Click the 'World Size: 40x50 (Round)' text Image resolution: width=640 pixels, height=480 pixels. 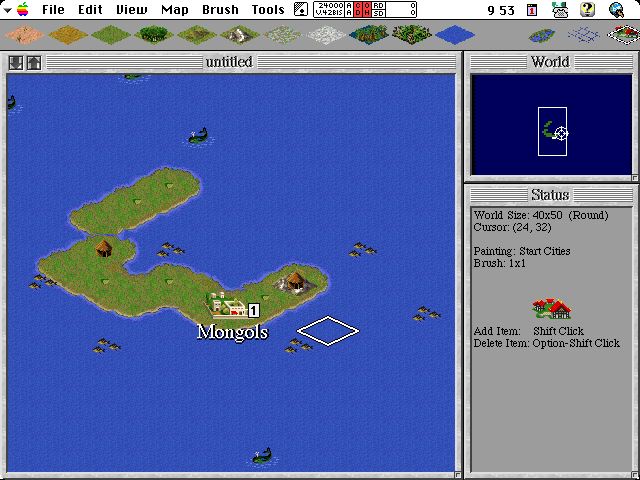point(541,215)
